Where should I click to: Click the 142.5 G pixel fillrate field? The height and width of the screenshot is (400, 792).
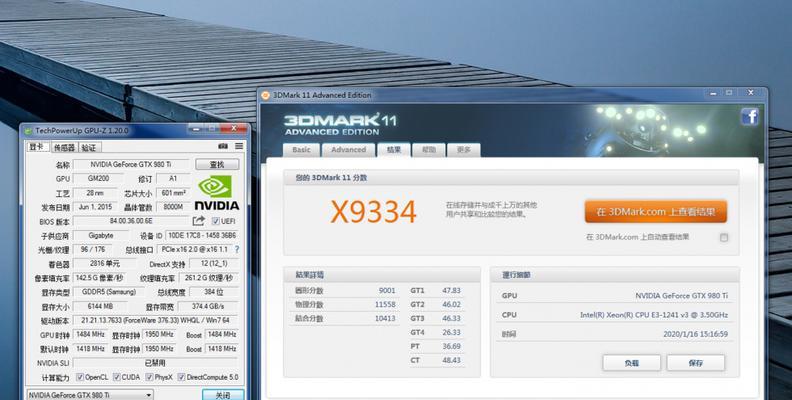[99, 278]
